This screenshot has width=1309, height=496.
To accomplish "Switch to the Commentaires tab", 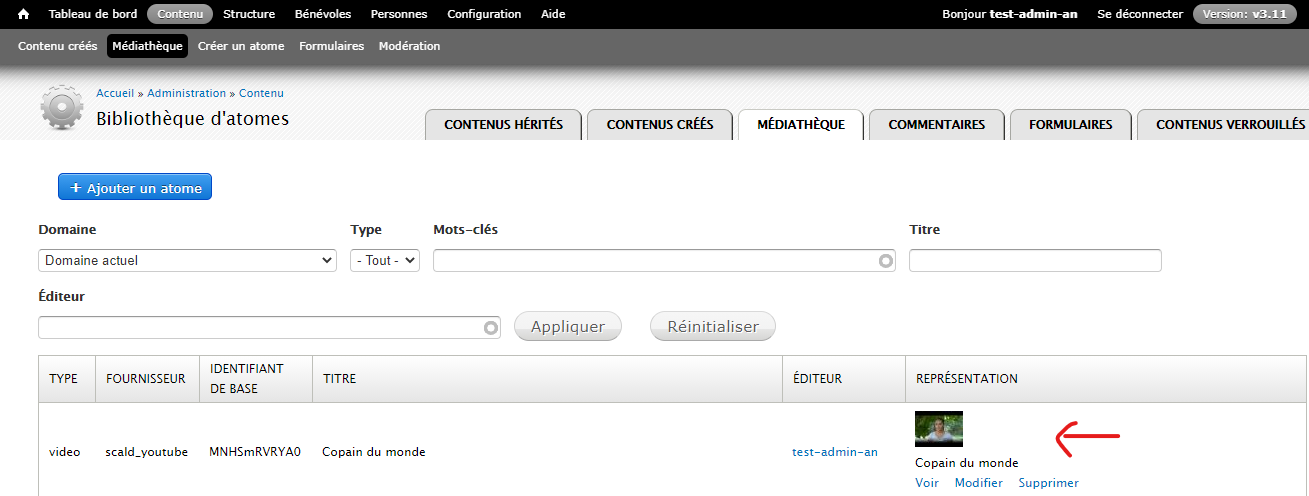I will click(936, 125).
